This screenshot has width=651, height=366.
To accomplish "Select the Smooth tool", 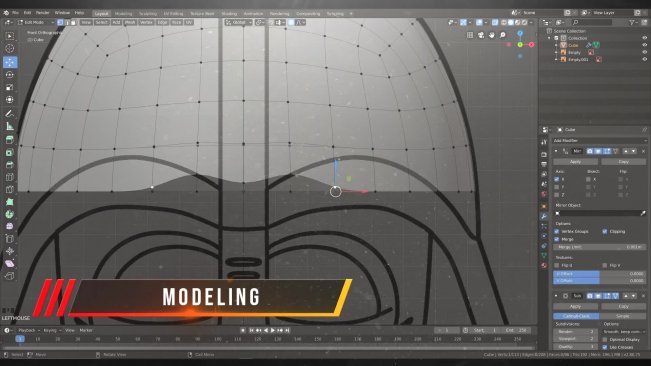I will (10, 226).
